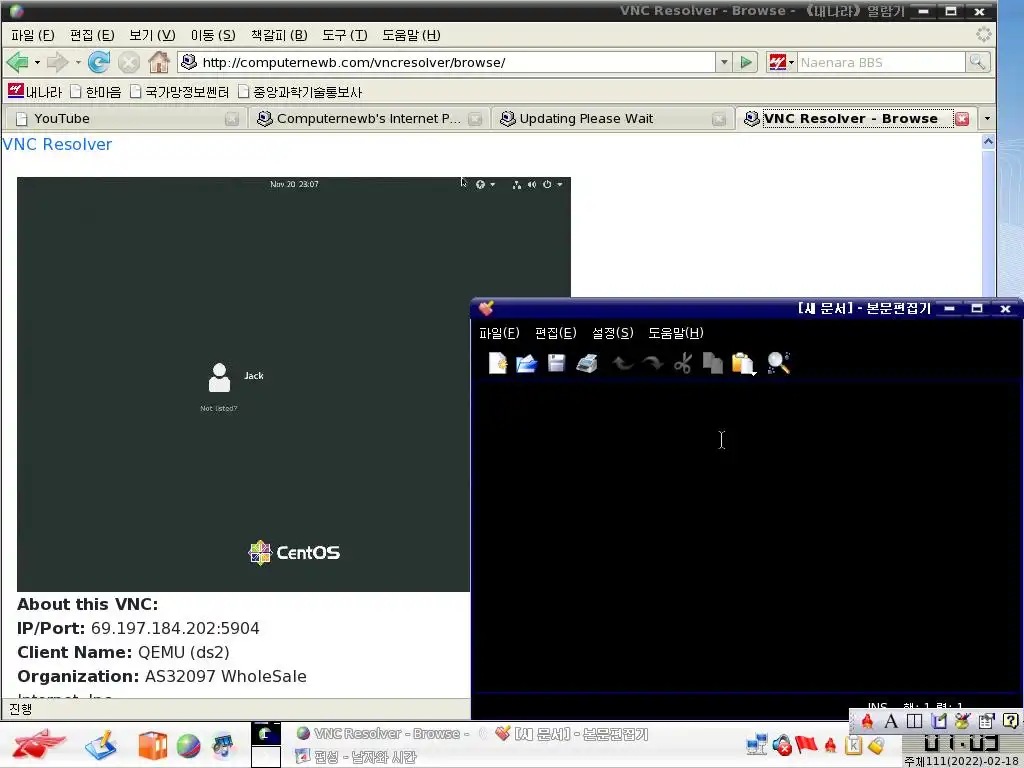This screenshot has width=1024, height=768.
Task: Click Print icon in text editor
Action: coord(586,363)
